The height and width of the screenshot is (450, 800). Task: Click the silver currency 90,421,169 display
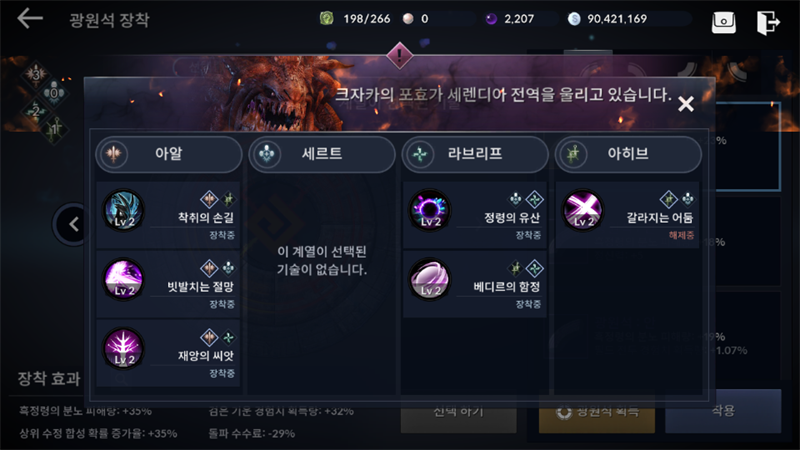(x=607, y=19)
